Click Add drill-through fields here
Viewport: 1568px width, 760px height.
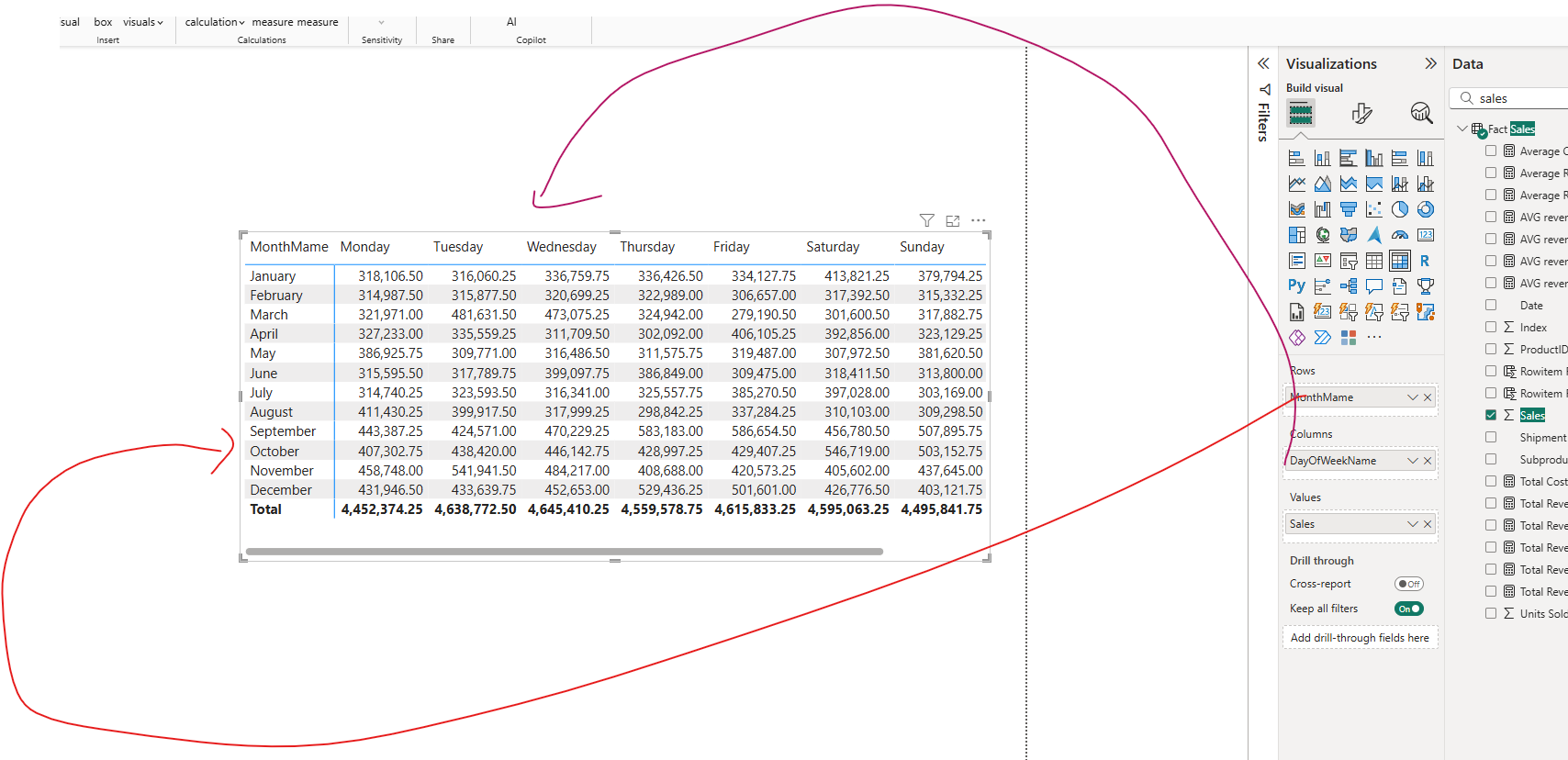click(1360, 638)
